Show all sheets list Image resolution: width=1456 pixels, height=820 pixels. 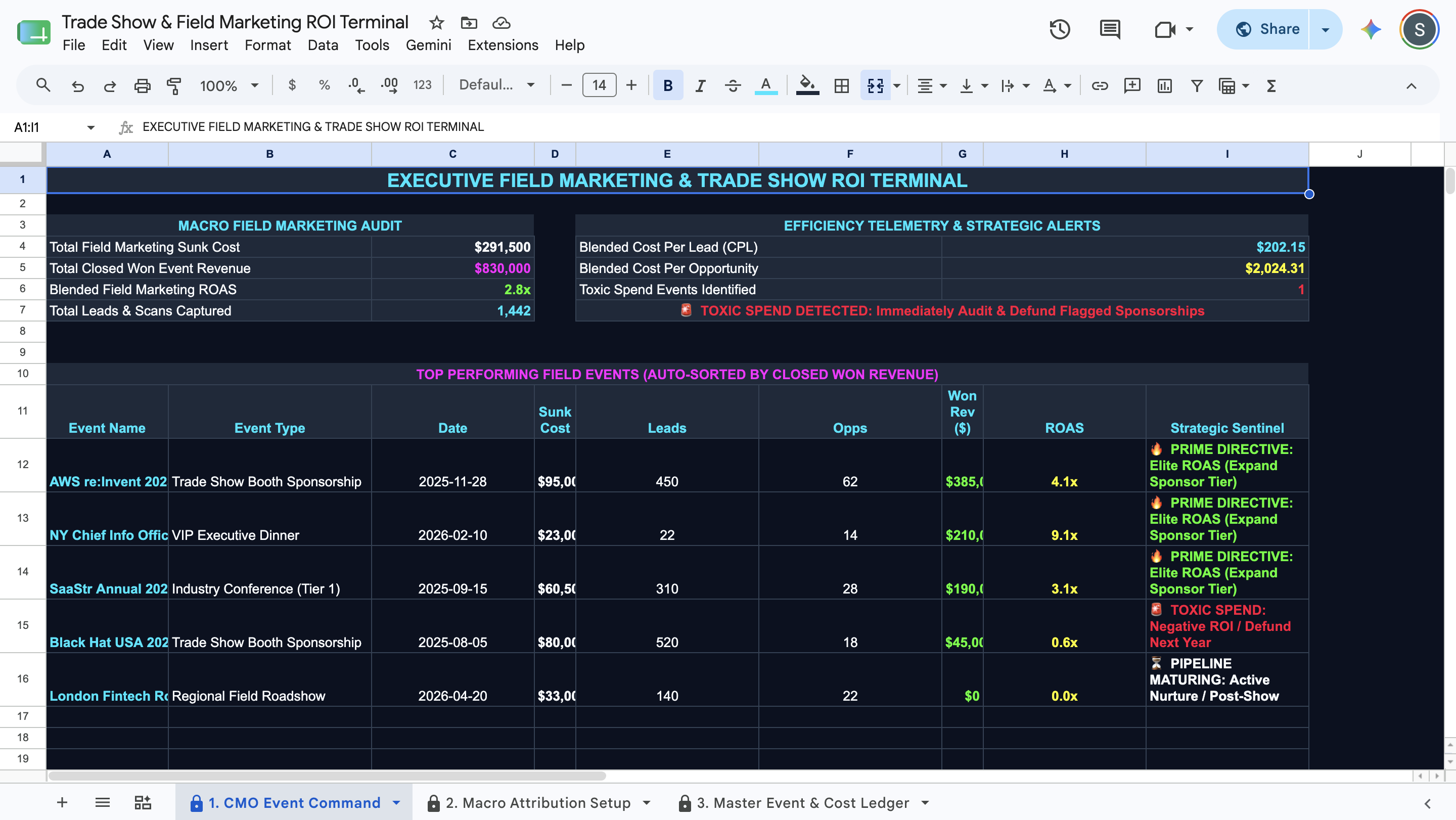tap(102, 802)
